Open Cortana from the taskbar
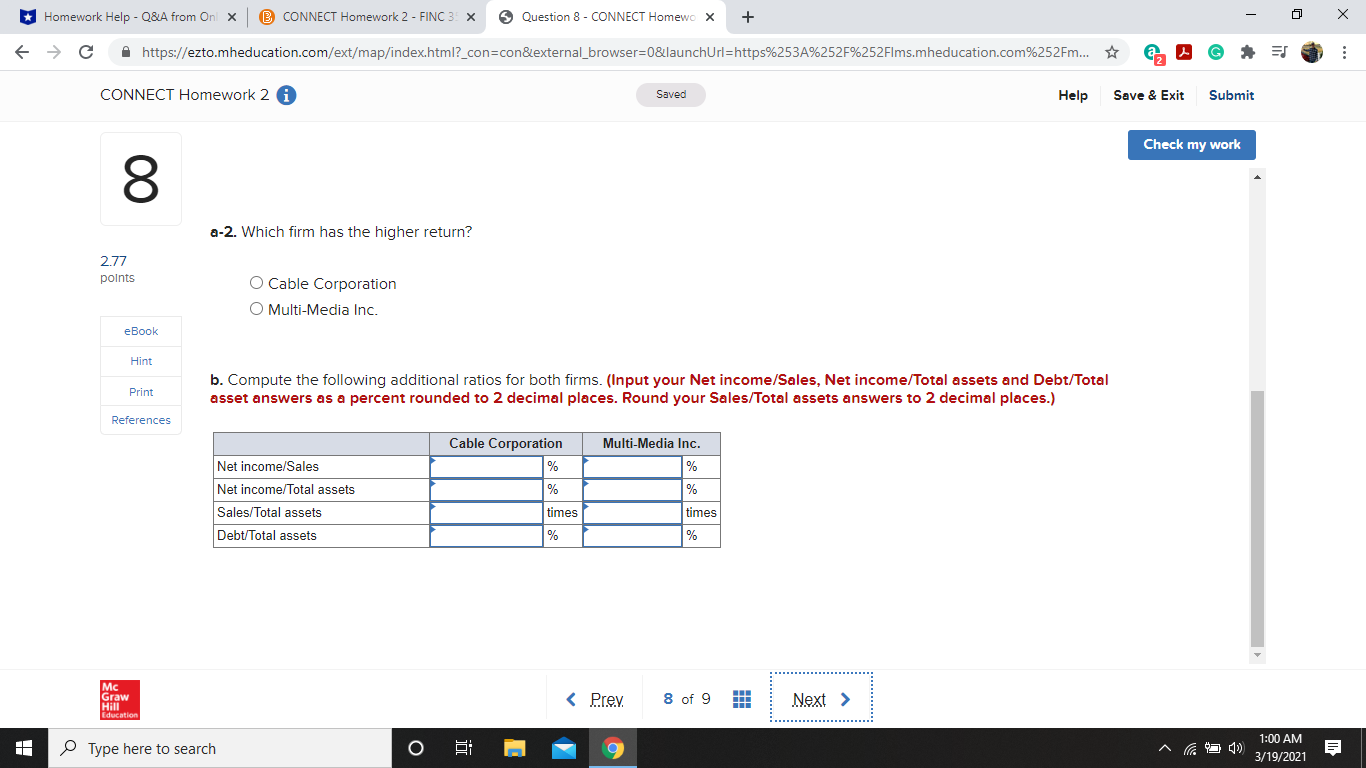Viewport: 1366px width, 768px height. (416, 748)
